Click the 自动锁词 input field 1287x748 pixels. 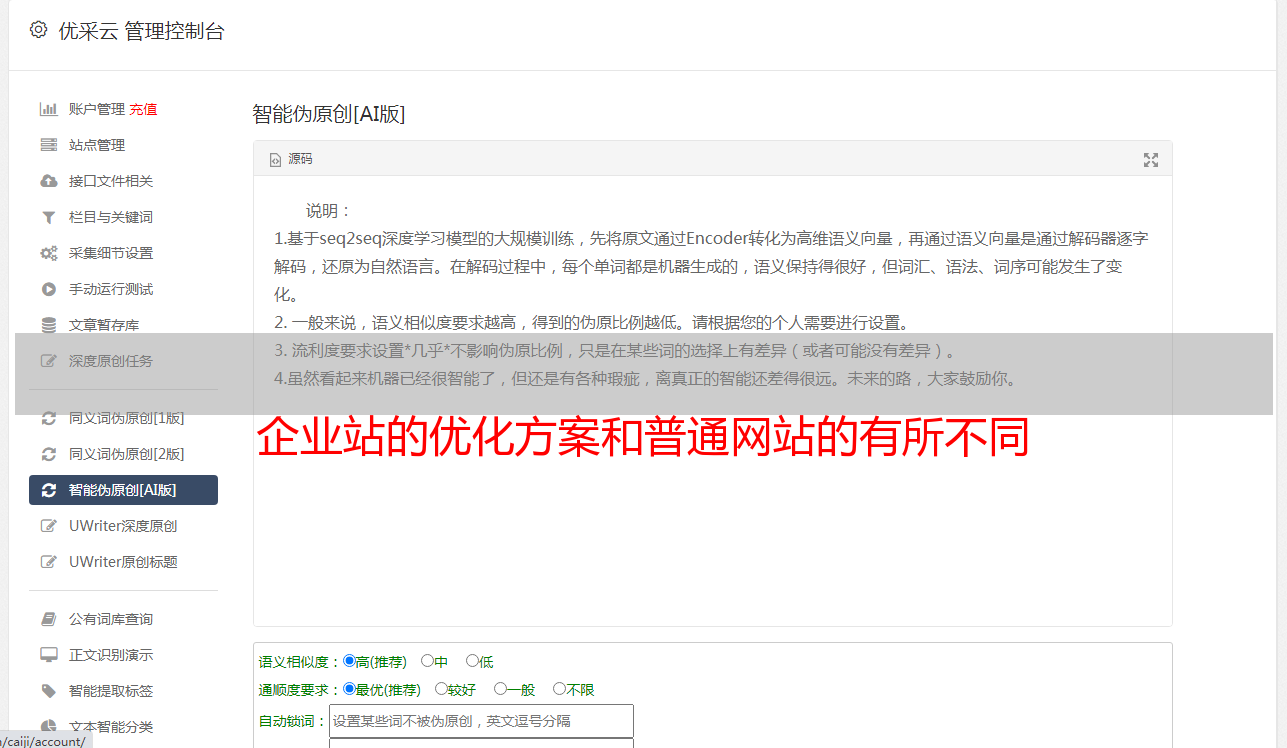click(481, 721)
